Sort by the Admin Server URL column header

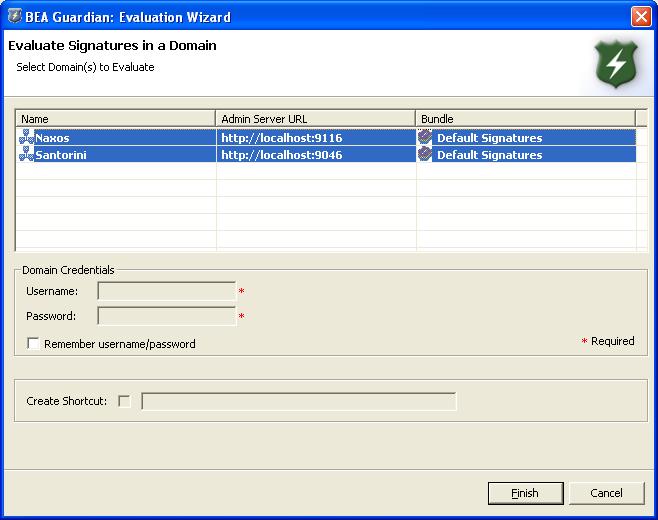pos(316,119)
